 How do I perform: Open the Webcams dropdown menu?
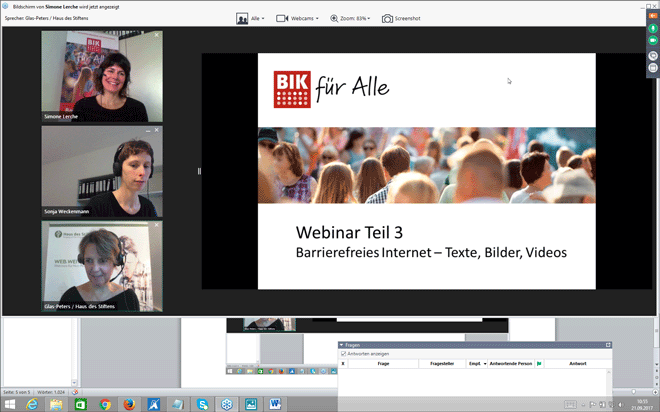[x=305, y=19]
